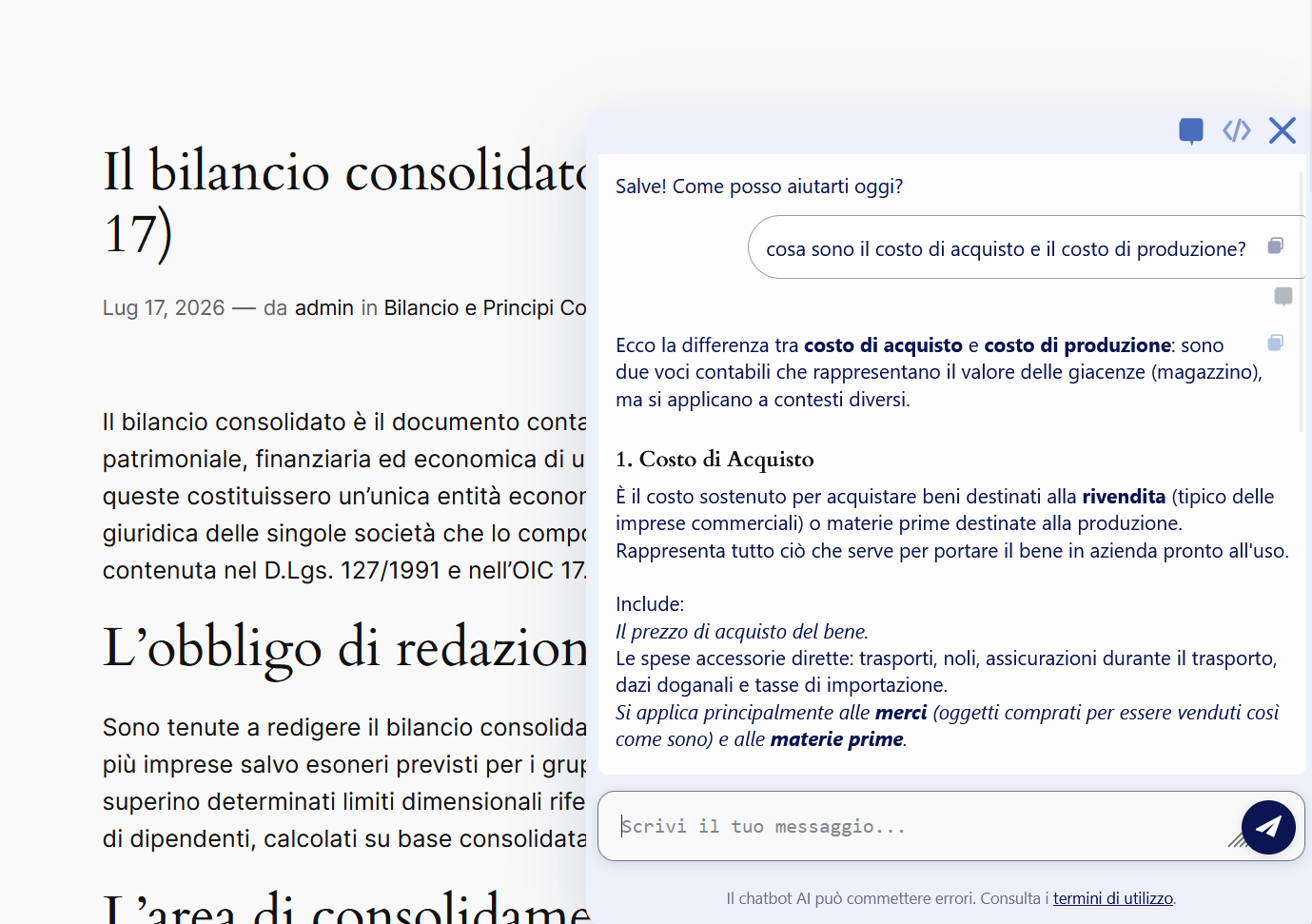This screenshot has height=924, width=1312.
Task: Click the blue speech bubble icon in chat header
Action: pyautogui.click(x=1190, y=130)
